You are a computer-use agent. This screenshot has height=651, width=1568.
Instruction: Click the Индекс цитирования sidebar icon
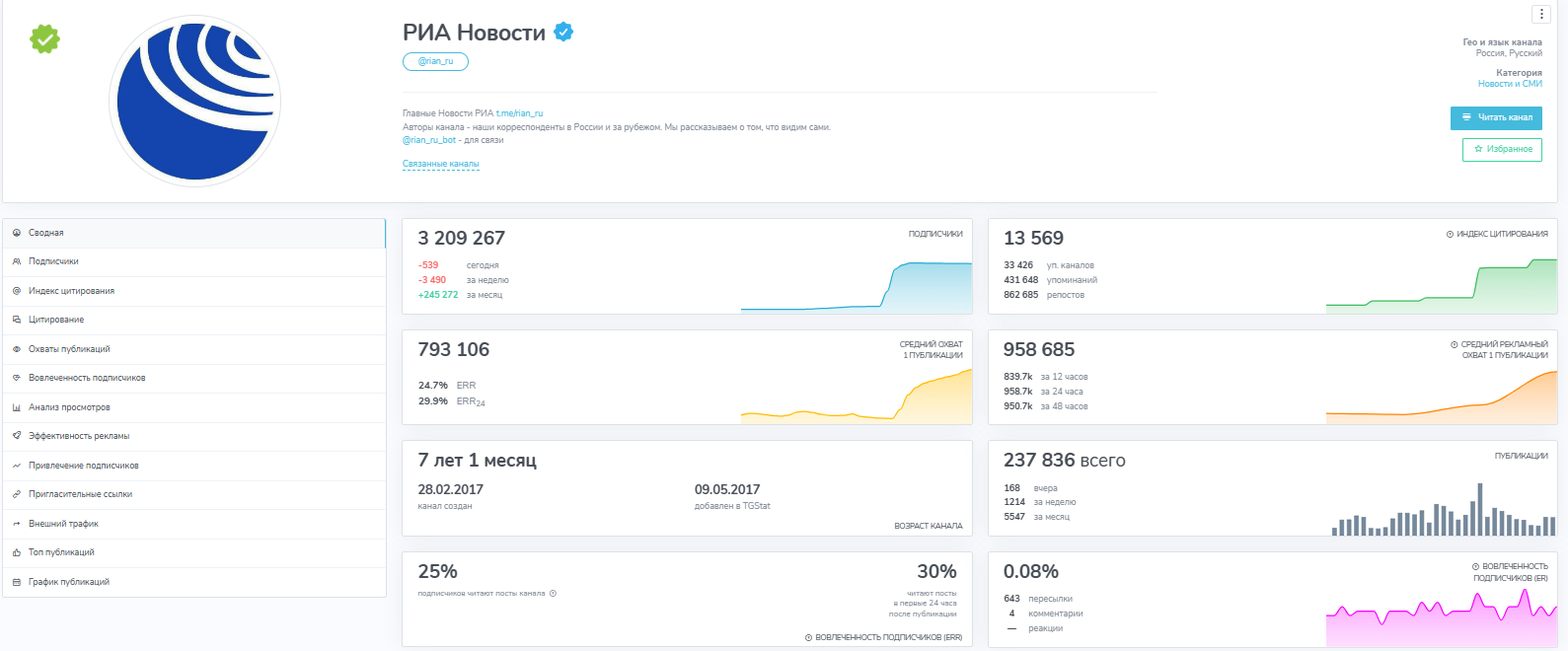17,291
